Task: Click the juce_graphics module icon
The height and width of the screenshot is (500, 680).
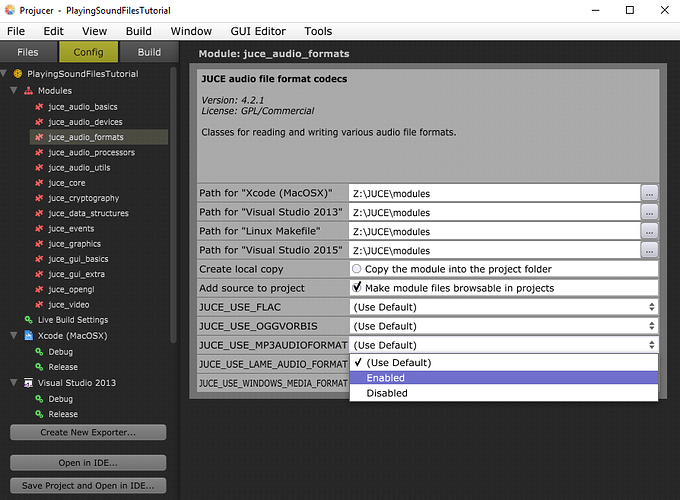Action: click(x=39, y=243)
